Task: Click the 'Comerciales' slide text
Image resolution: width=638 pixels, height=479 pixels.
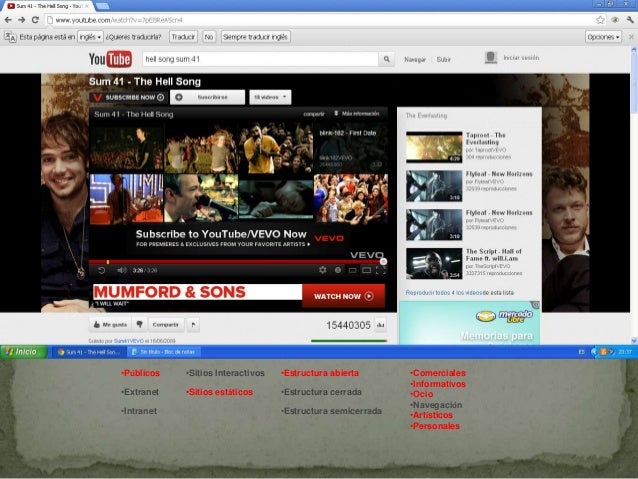Action: click(x=438, y=373)
